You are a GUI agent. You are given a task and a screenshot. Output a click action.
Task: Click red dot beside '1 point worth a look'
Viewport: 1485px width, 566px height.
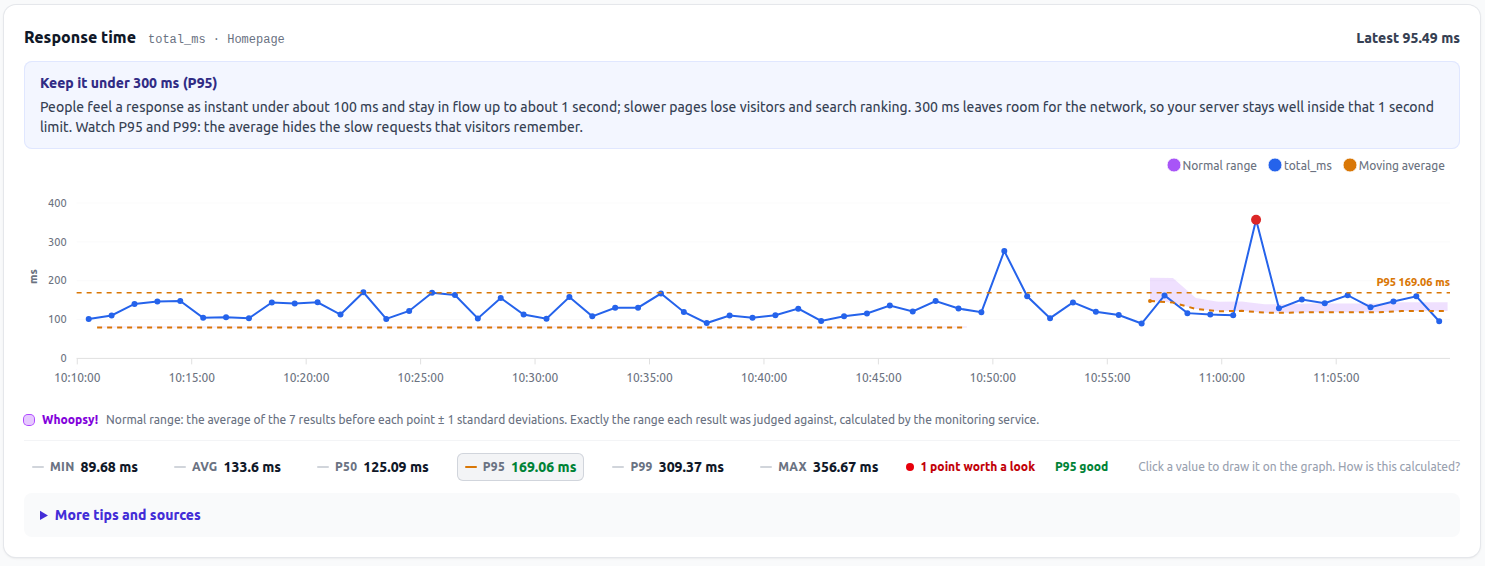910,467
